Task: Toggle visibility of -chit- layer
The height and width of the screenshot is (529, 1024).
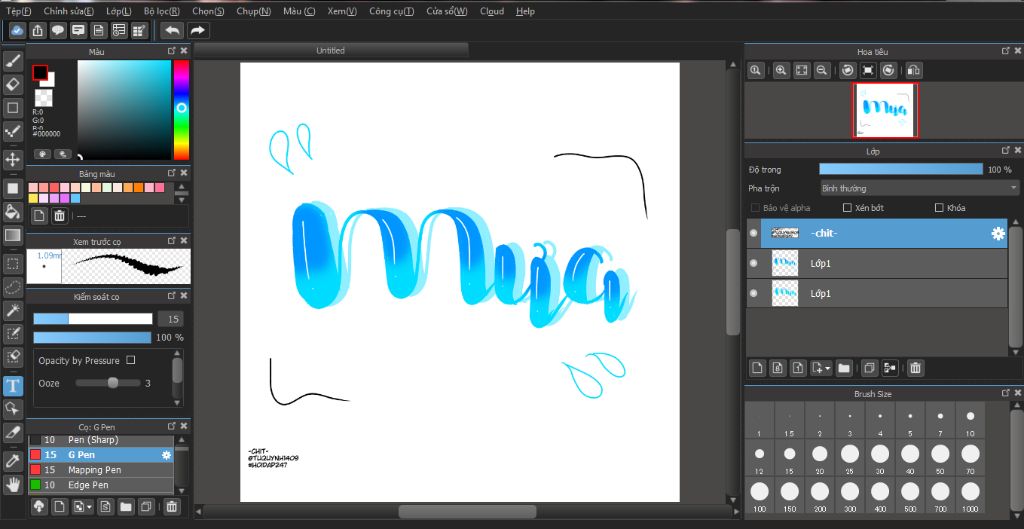Action: coord(754,233)
